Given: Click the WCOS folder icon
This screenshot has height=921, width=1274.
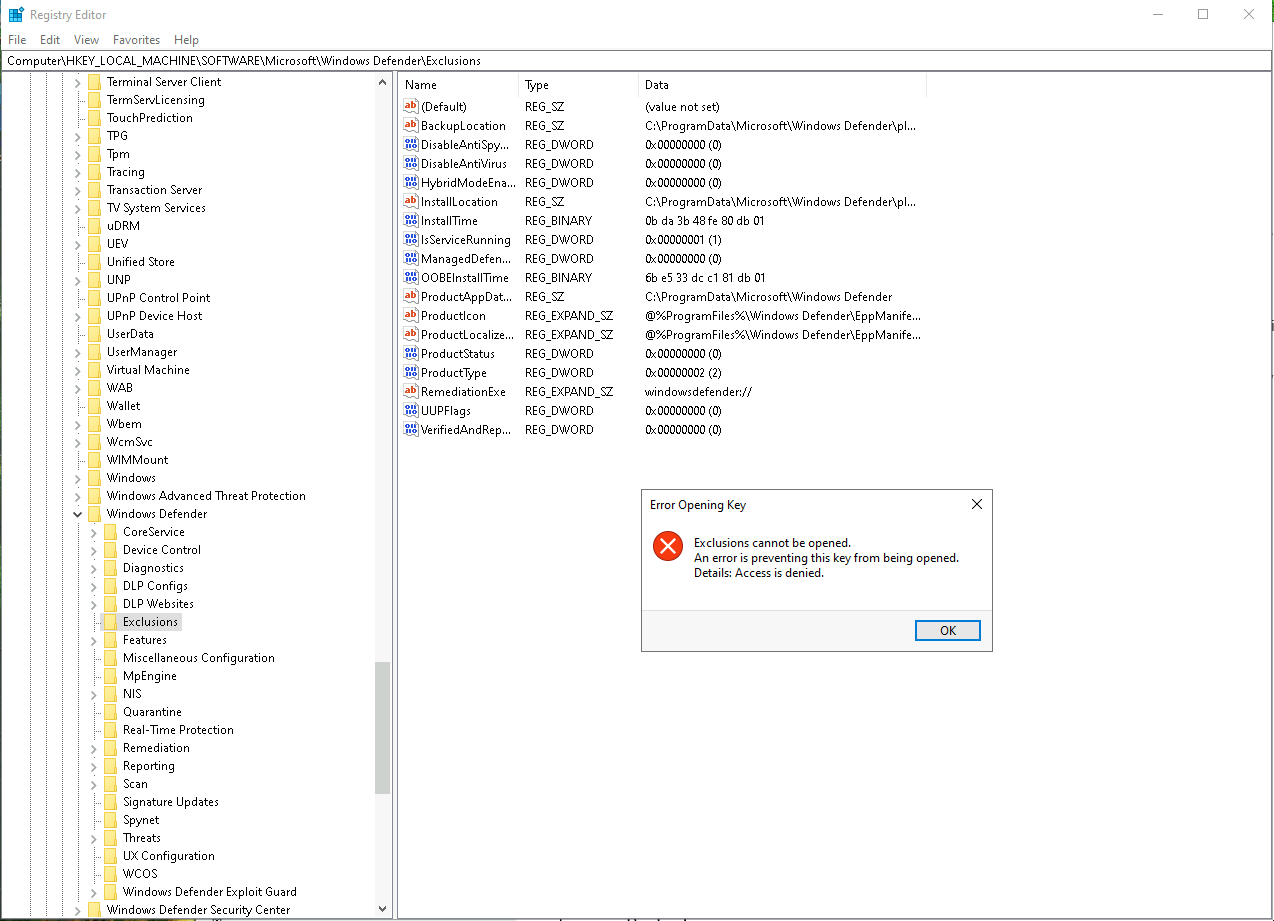Looking at the screenshot, I should 110,874.
